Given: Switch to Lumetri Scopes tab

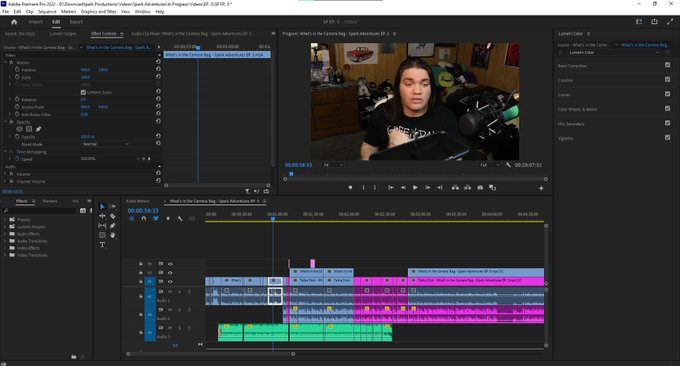Looking at the screenshot, I should [x=63, y=33].
